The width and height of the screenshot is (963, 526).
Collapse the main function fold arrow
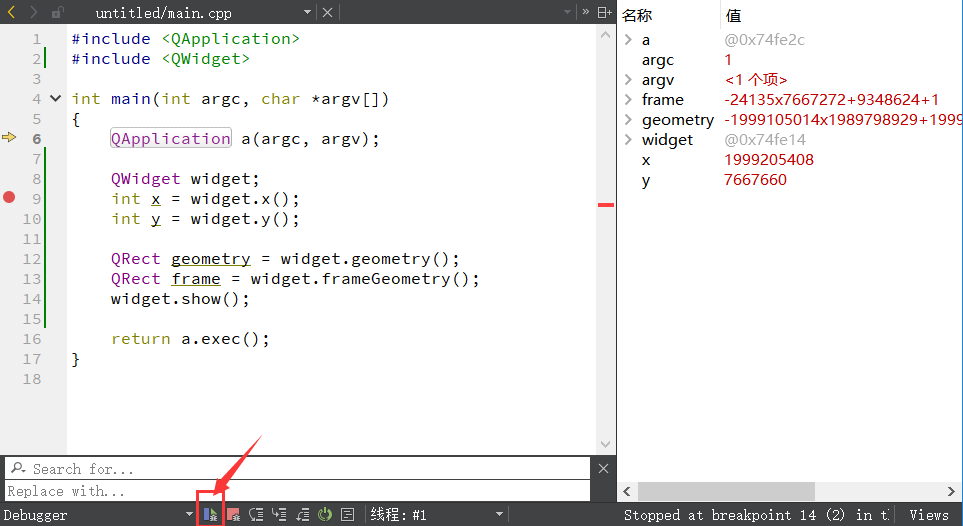tap(55, 98)
